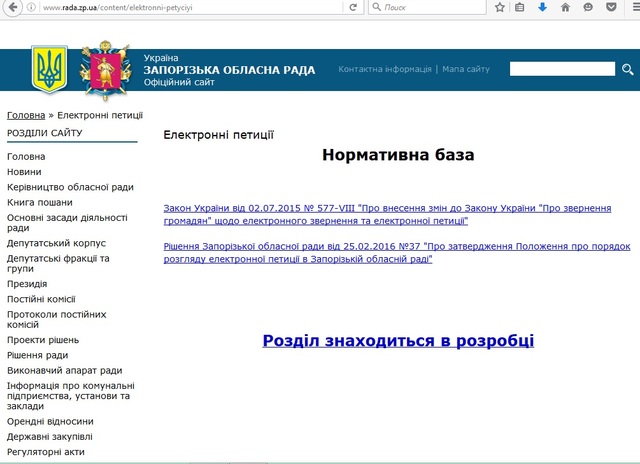Open 'Президія' sidebar item
This screenshot has height=464, width=640.
[x=27, y=284]
